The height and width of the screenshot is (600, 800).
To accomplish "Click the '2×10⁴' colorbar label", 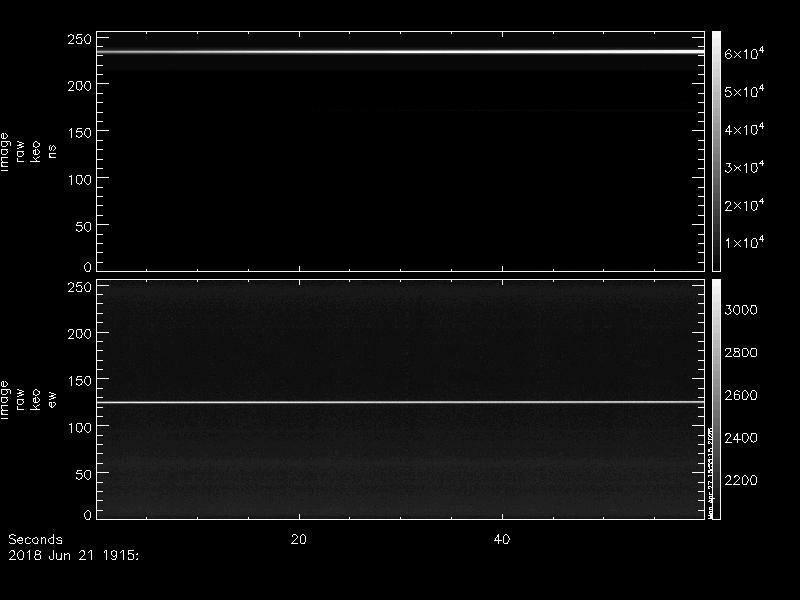I will pyautogui.click(x=744, y=205).
